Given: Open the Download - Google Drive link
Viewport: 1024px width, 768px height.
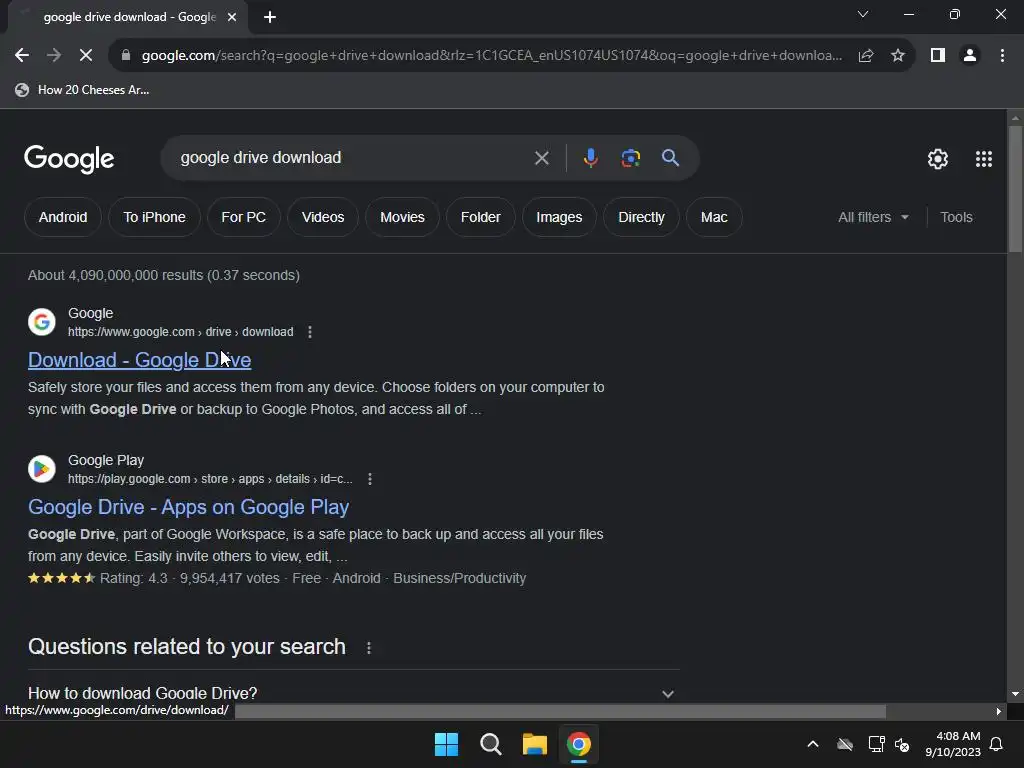Looking at the screenshot, I should click(x=139, y=360).
